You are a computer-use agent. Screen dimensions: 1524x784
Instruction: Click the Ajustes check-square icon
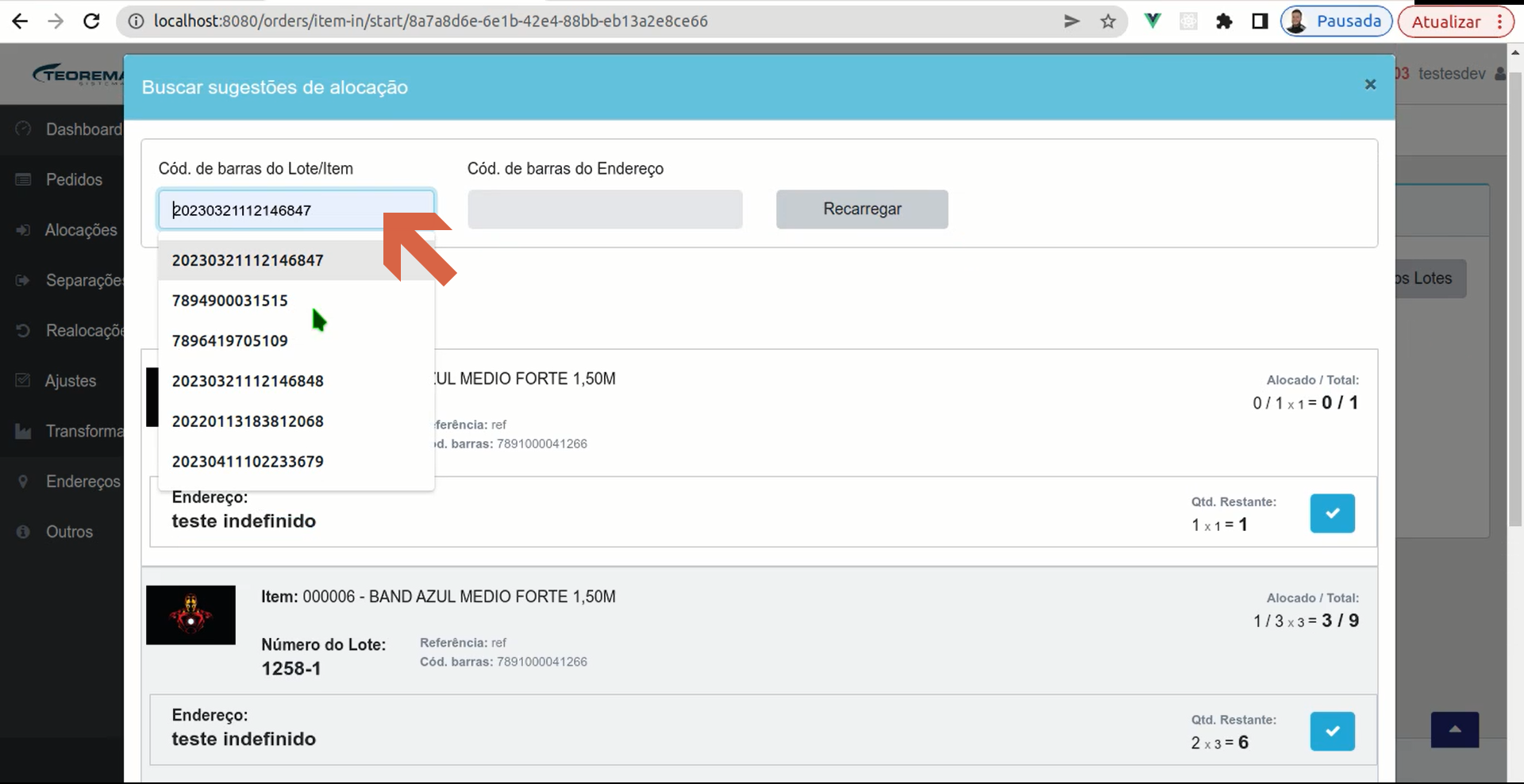[23, 380]
